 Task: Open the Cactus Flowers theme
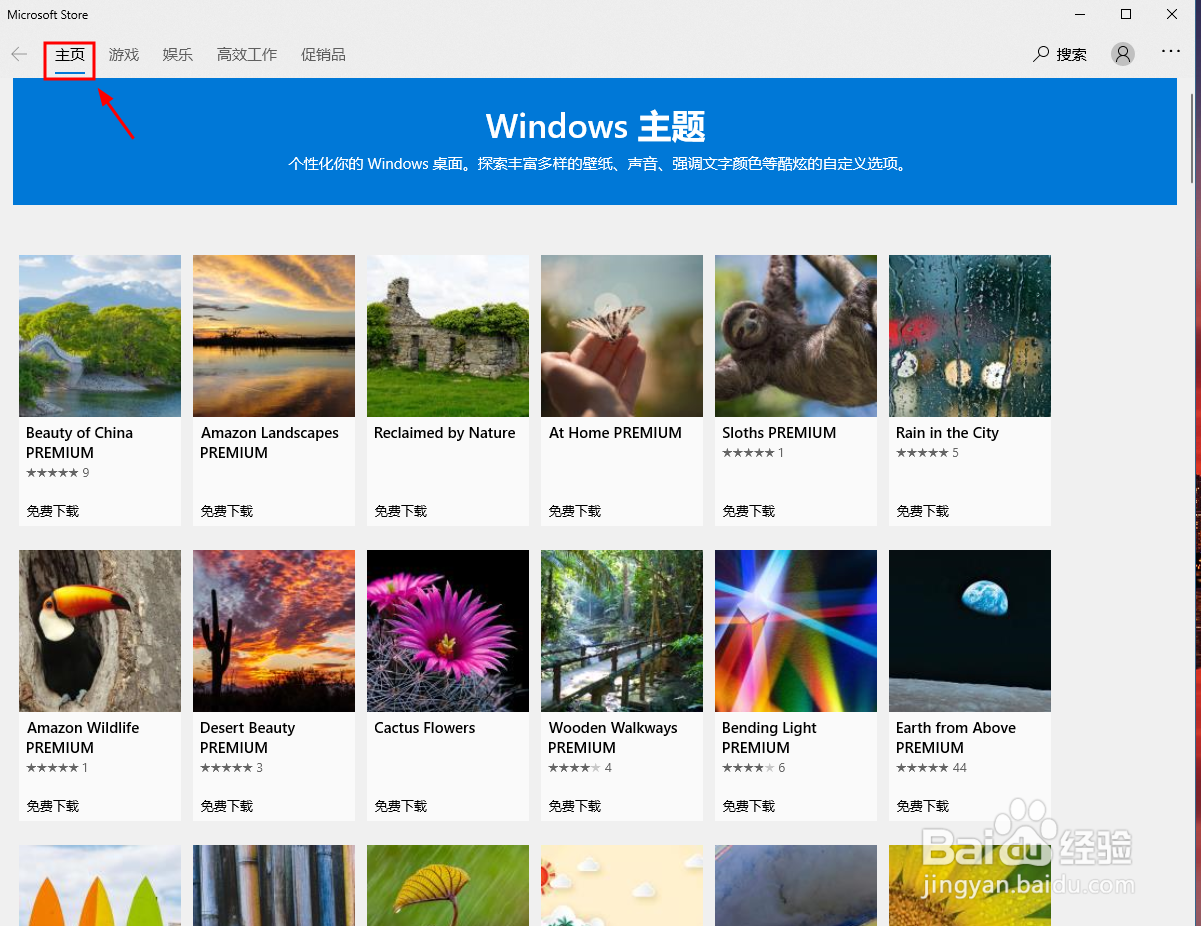pos(447,631)
